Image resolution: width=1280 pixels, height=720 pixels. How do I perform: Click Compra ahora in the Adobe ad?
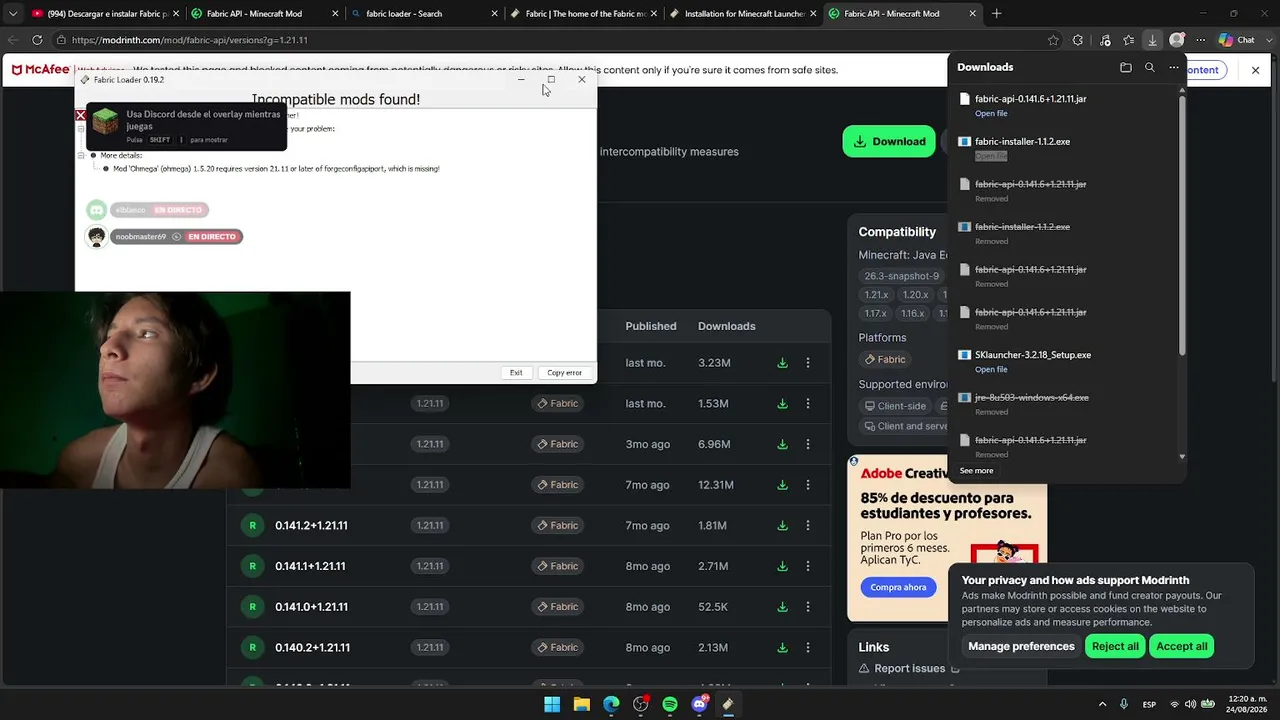[898, 587]
